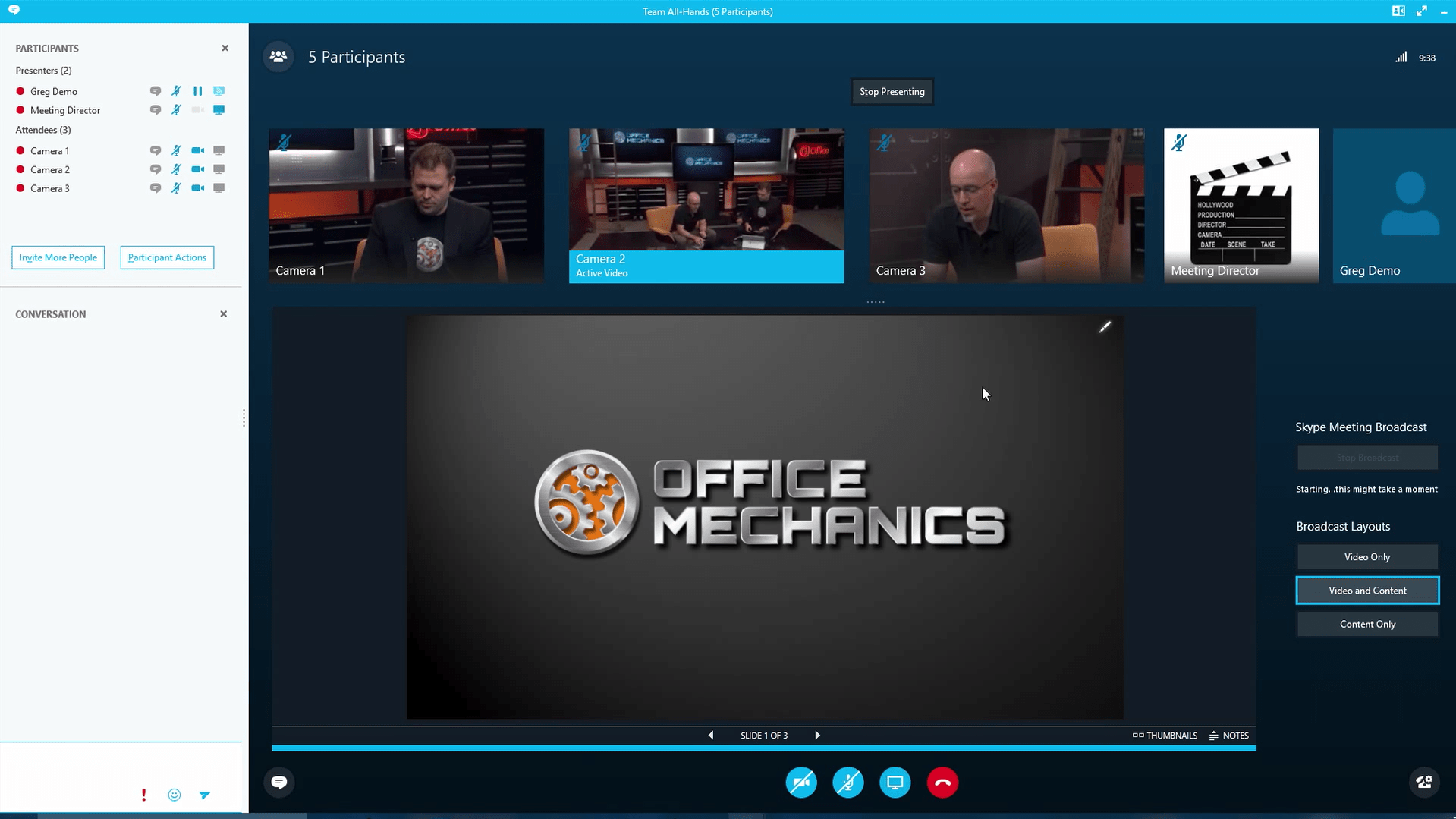Open IM with Camera 3 attendee
The image size is (1456, 819).
[156, 188]
